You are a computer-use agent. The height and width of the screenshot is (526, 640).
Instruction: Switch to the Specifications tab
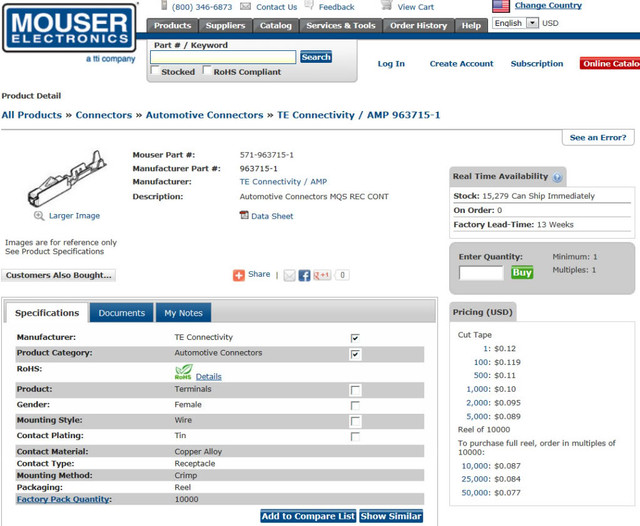47,313
